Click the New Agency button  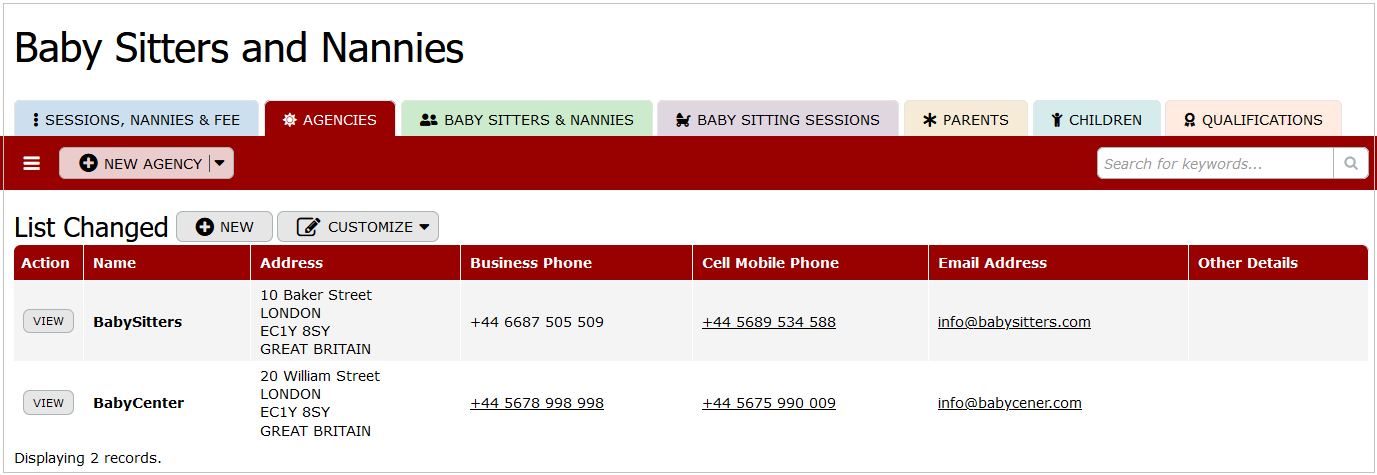coord(140,163)
